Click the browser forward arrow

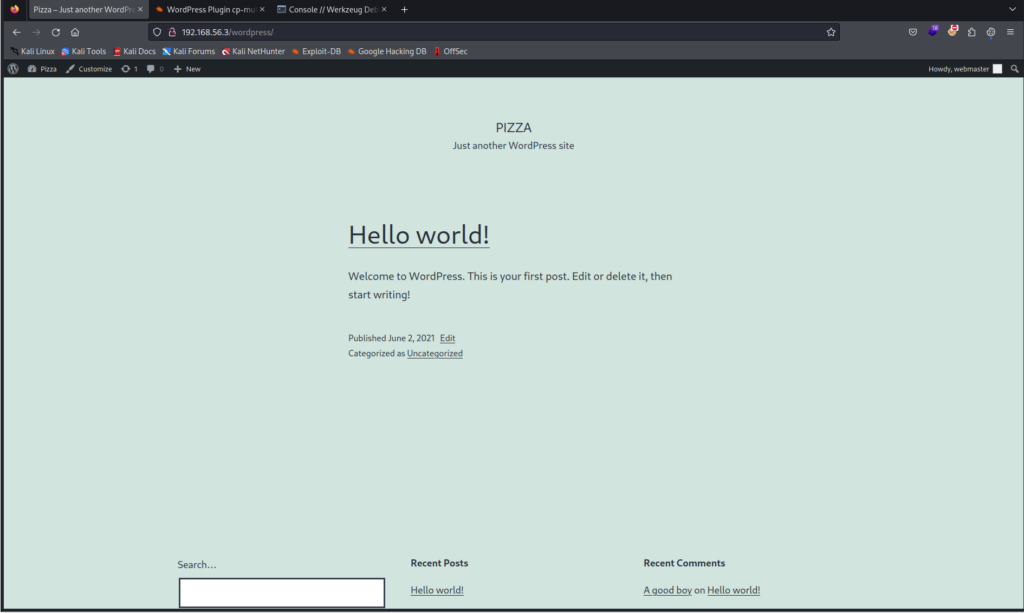pyautogui.click(x=36, y=32)
